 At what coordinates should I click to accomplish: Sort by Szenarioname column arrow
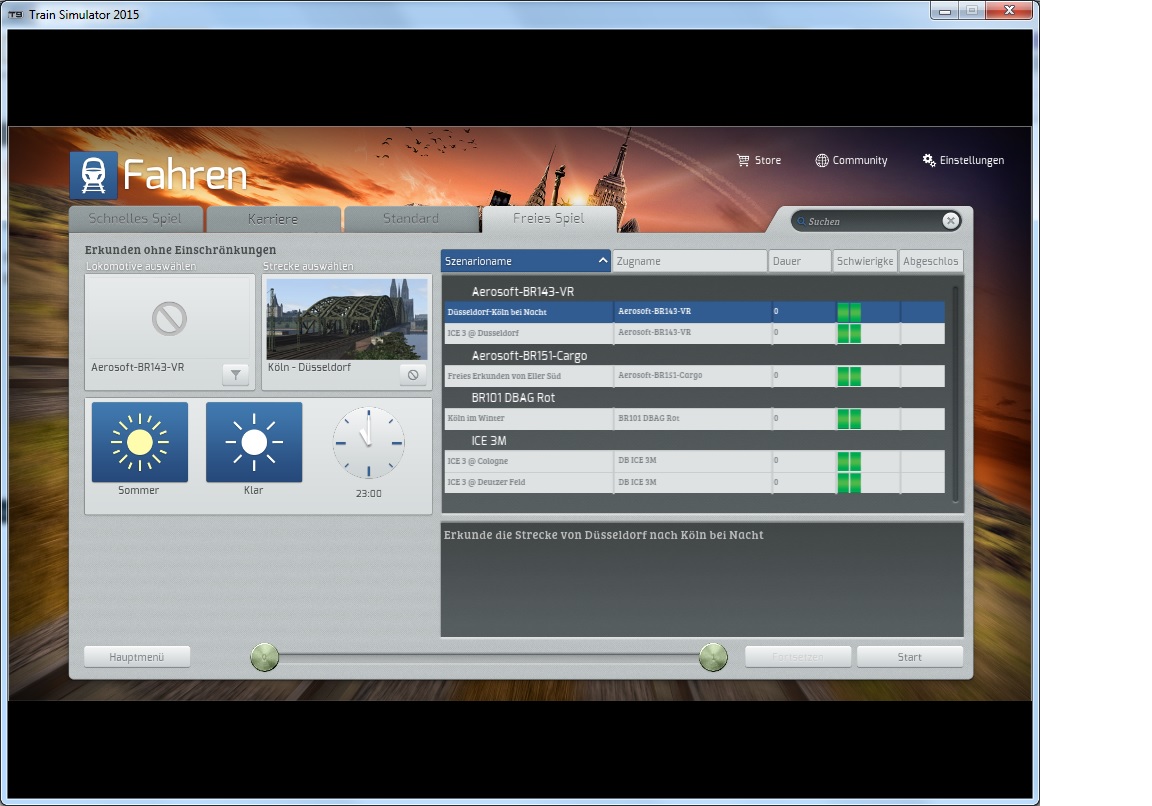(x=602, y=261)
